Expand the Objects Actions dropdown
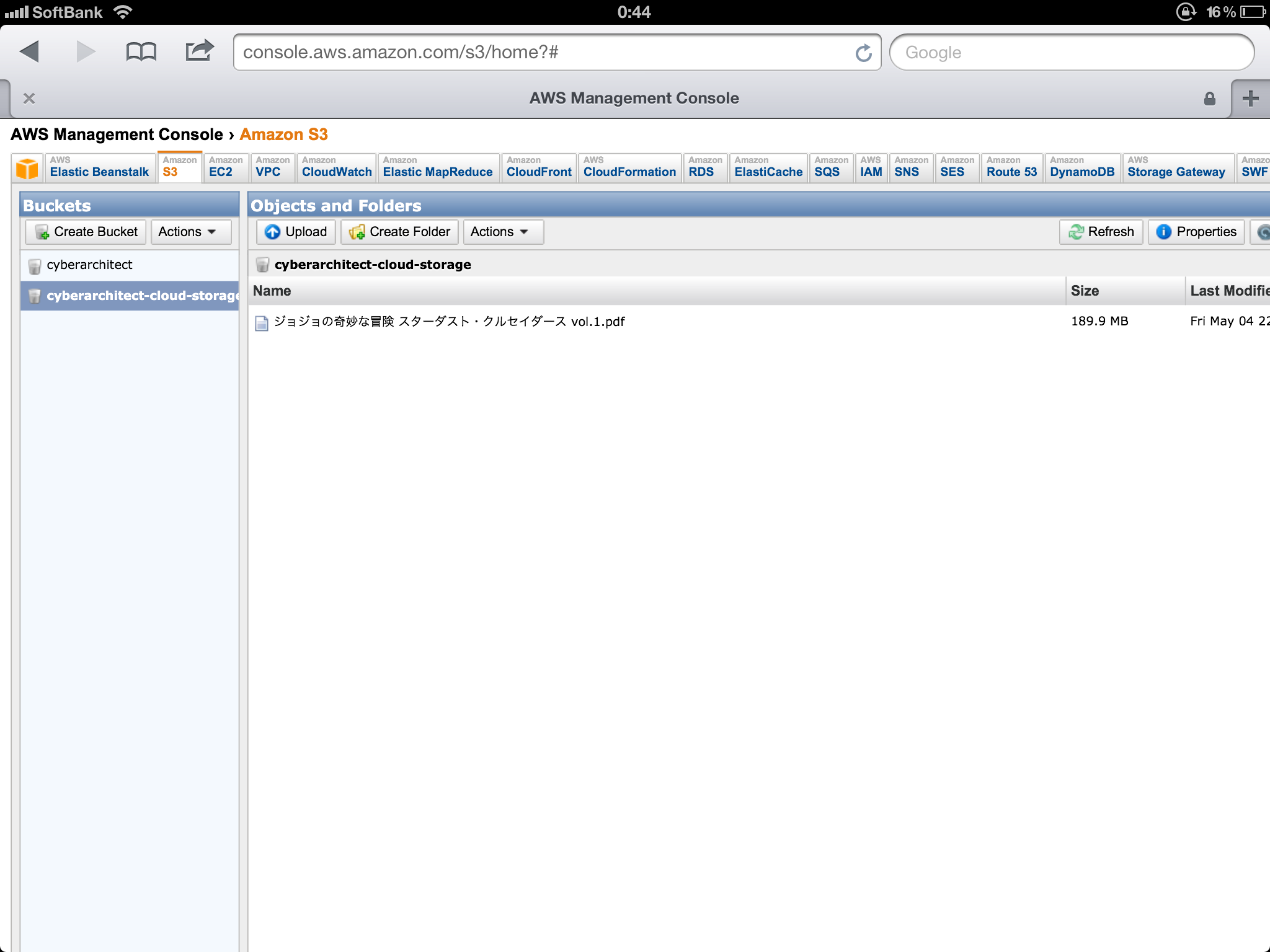 (x=503, y=232)
